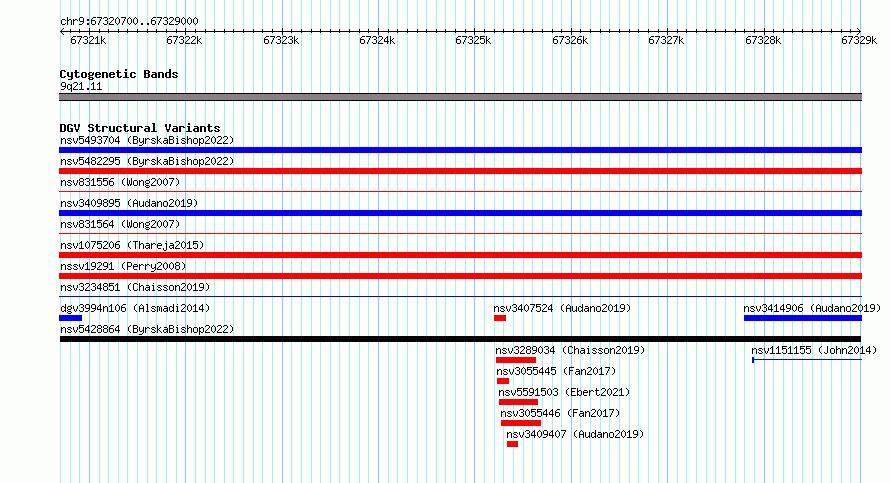Open nsv3055445 (Fan2017) variant

tap(556, 371)
